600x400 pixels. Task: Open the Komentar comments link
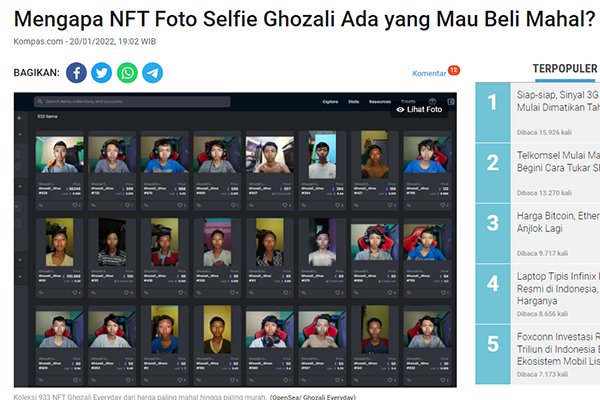click(x=429, y=73)
